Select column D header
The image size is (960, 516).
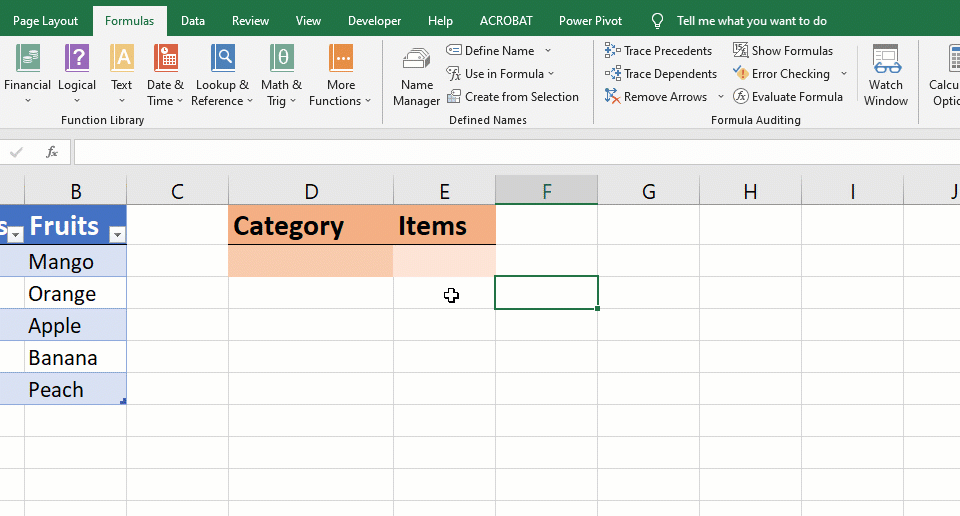(x=311, y=191)
